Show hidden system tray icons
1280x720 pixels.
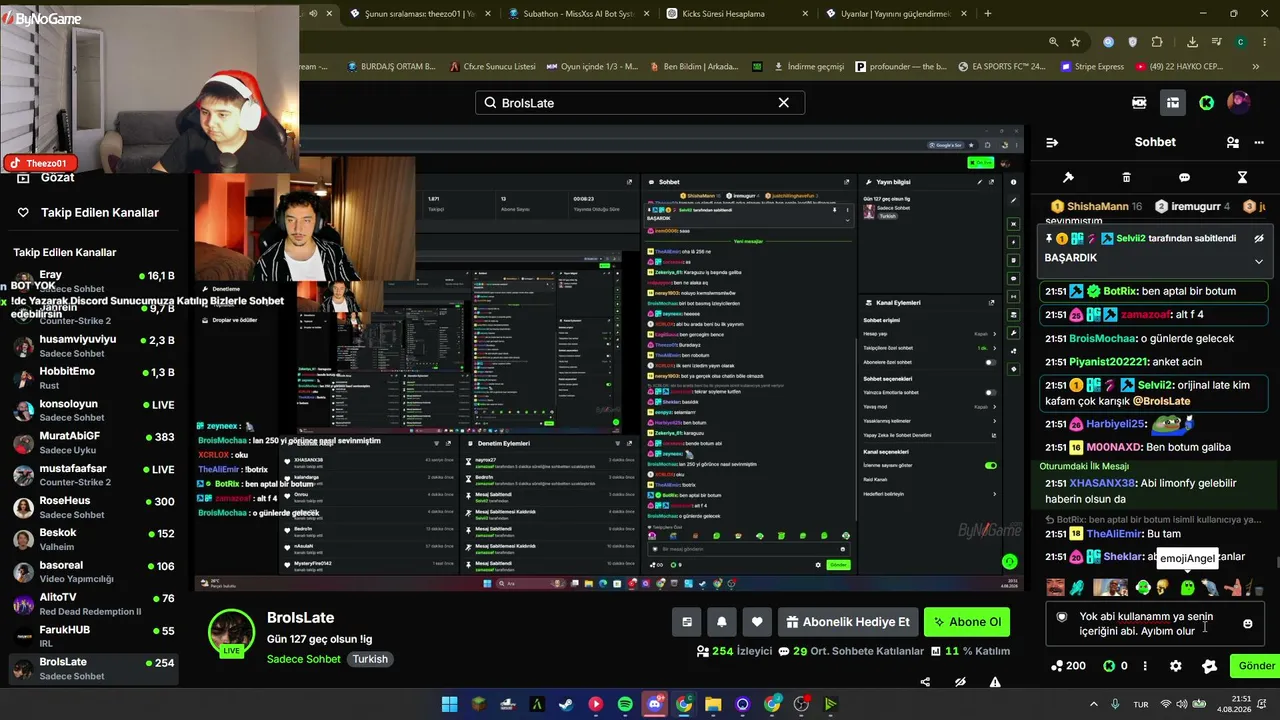click(x=1092, y=704)
